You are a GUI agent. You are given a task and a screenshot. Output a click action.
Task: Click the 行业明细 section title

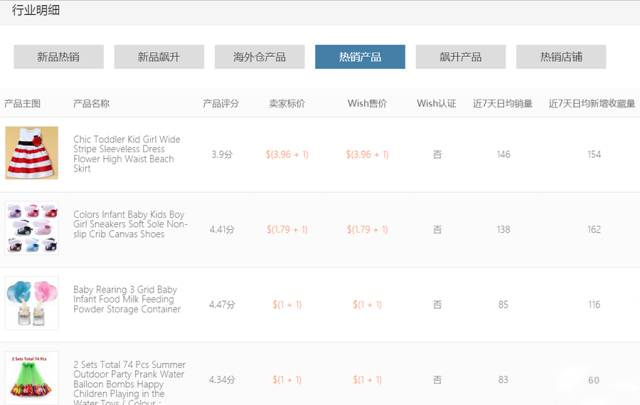tap(36, 10)
